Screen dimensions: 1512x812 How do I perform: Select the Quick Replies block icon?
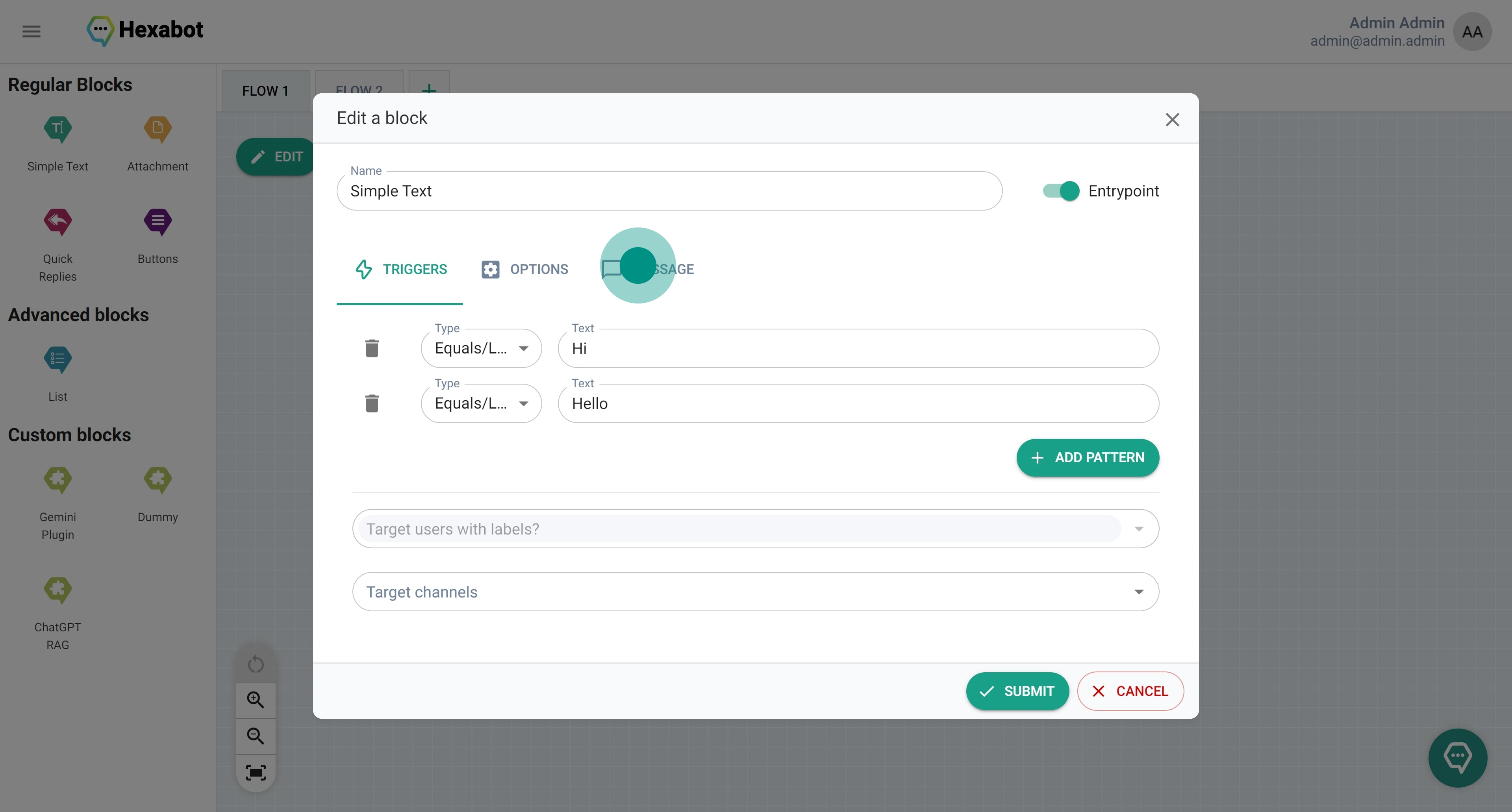[57, 222]
